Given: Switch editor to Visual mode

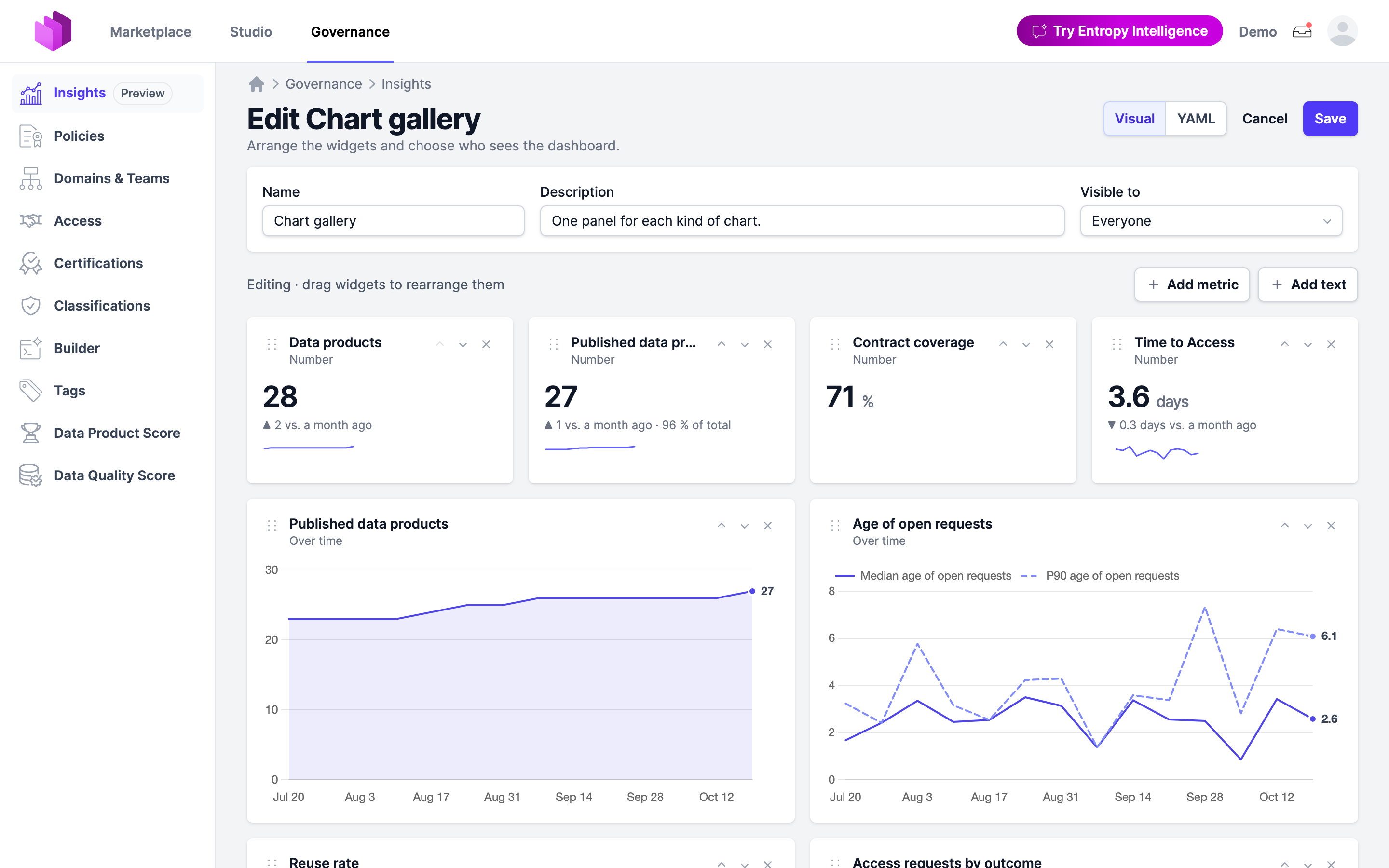Looking at the screenshot, I should [1134, 119].
